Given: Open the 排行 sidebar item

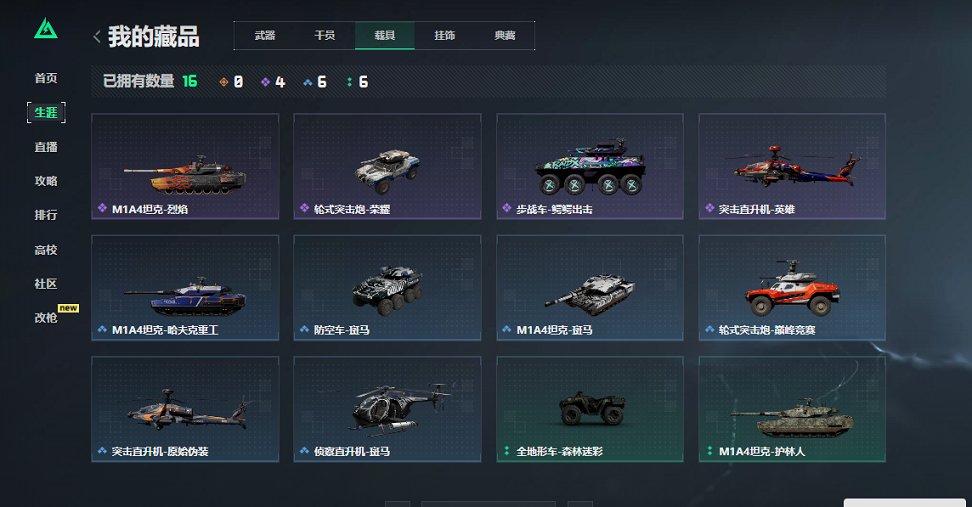Looking at the screenshot, I should pos(46,215).
